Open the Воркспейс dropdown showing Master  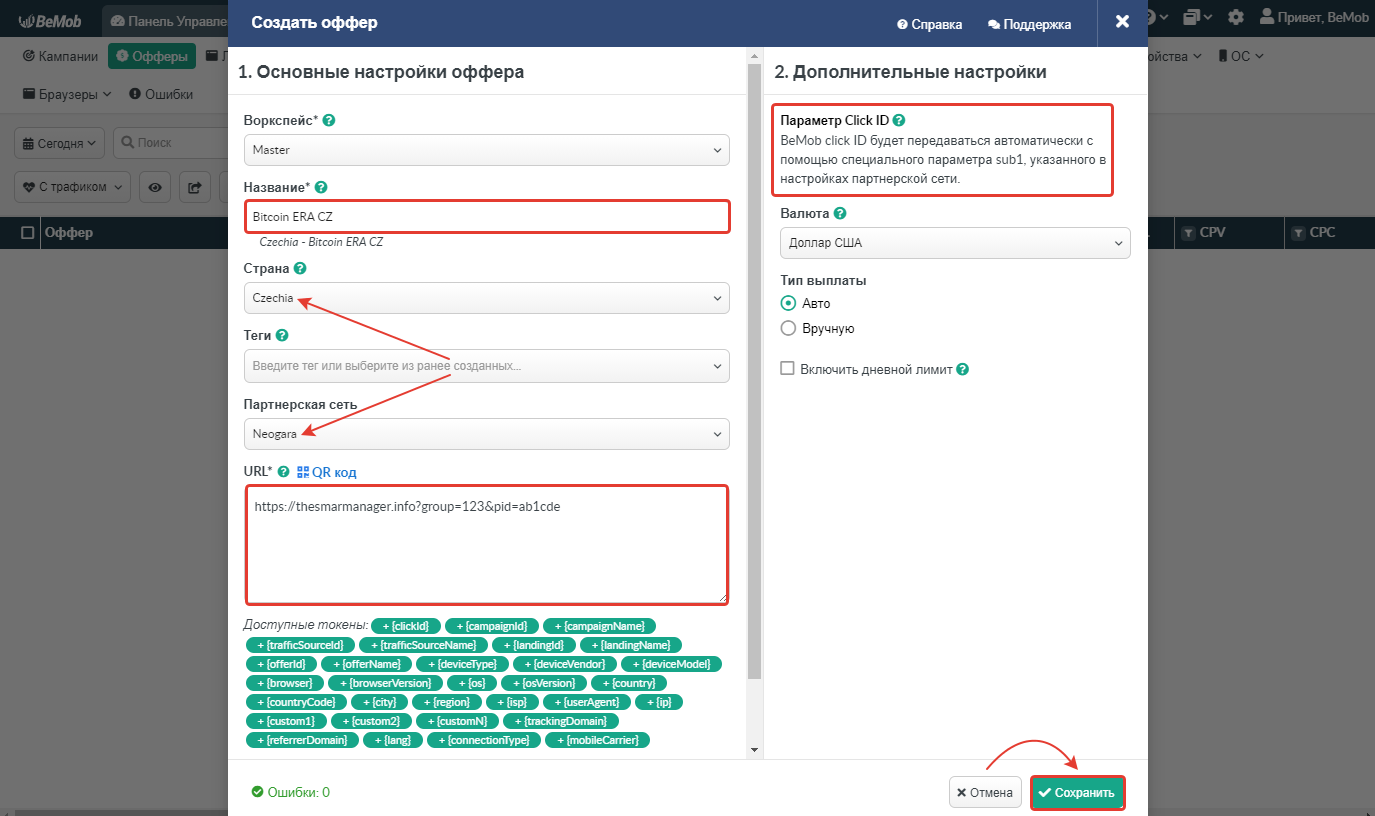point(487,150)
